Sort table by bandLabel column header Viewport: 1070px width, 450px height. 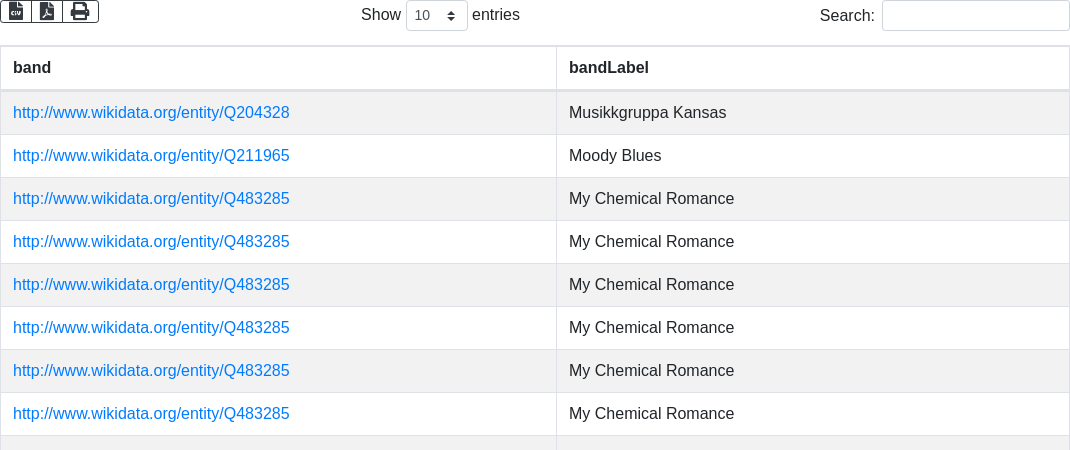(609, 68)
